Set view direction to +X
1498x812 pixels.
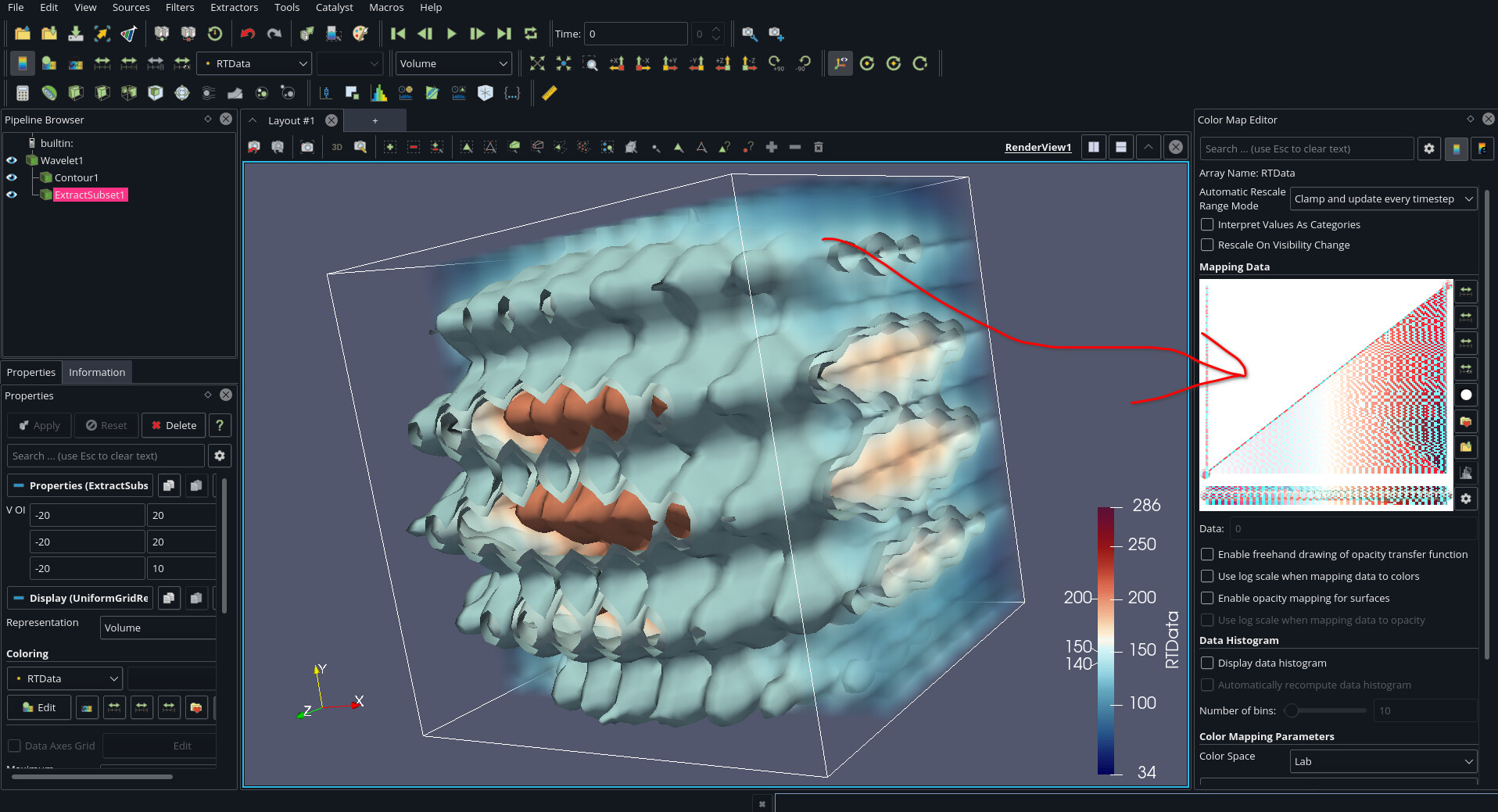click(x=617, y=63)
